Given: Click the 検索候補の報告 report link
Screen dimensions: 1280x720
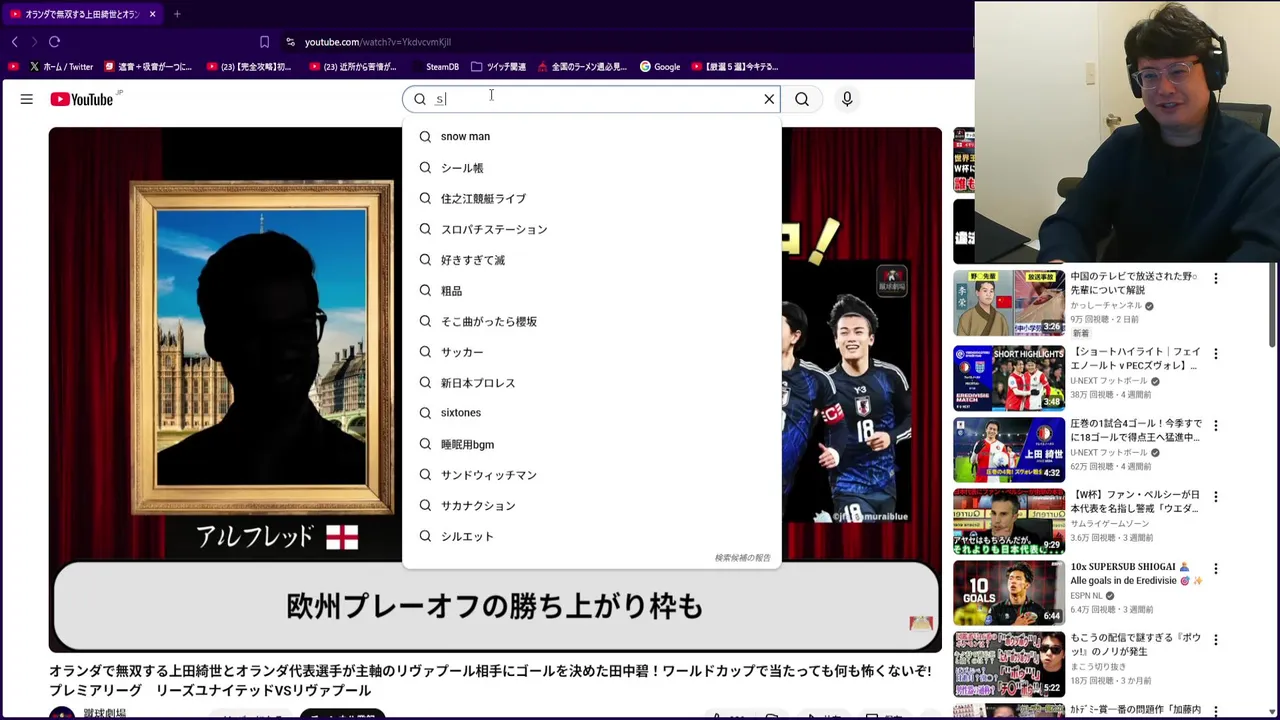Looking at the screenshot, I should (x=742, y=558).
